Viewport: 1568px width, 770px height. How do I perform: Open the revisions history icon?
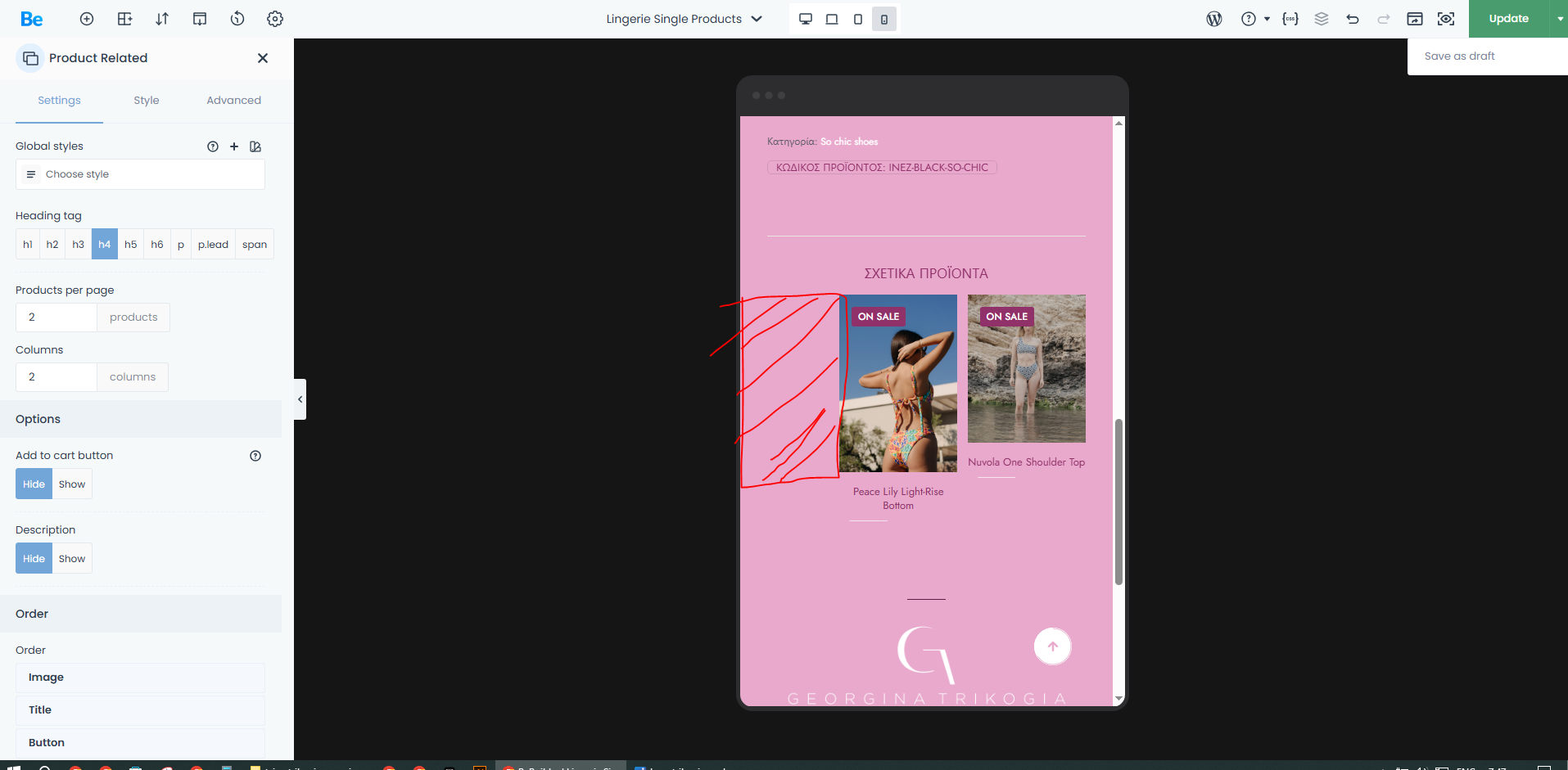(x=237, y=19)
